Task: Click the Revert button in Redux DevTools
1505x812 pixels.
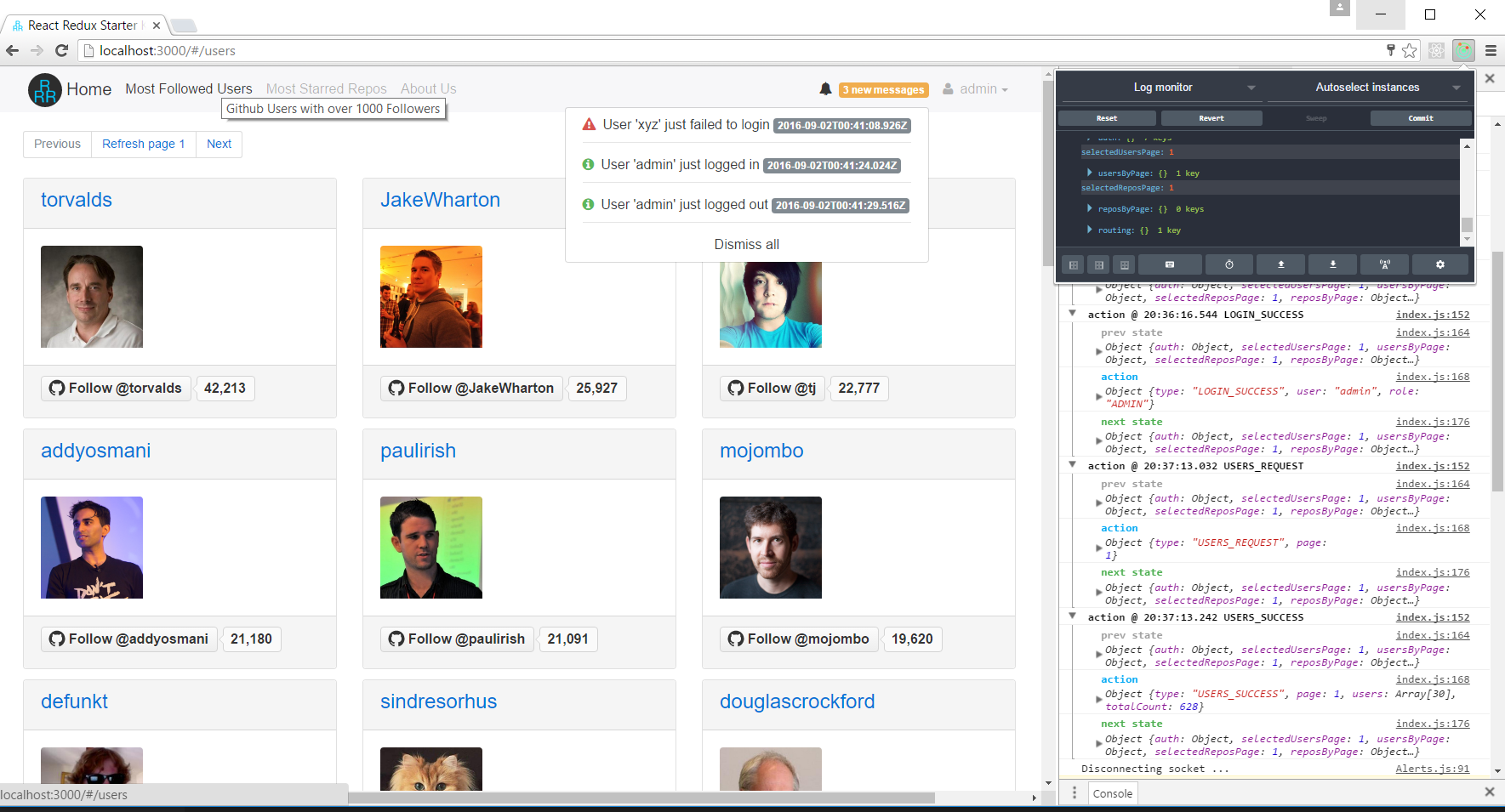Action: (1211, 118)
